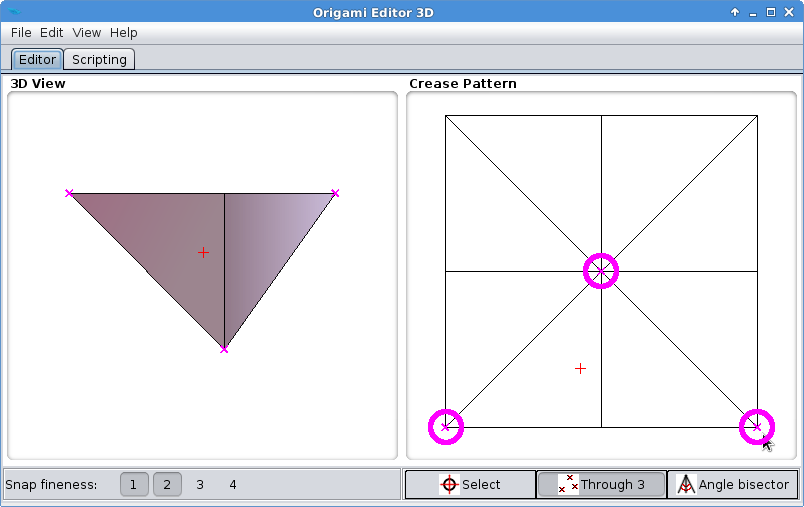
Task: Open the File menu
Action: (x=21, y=33)
